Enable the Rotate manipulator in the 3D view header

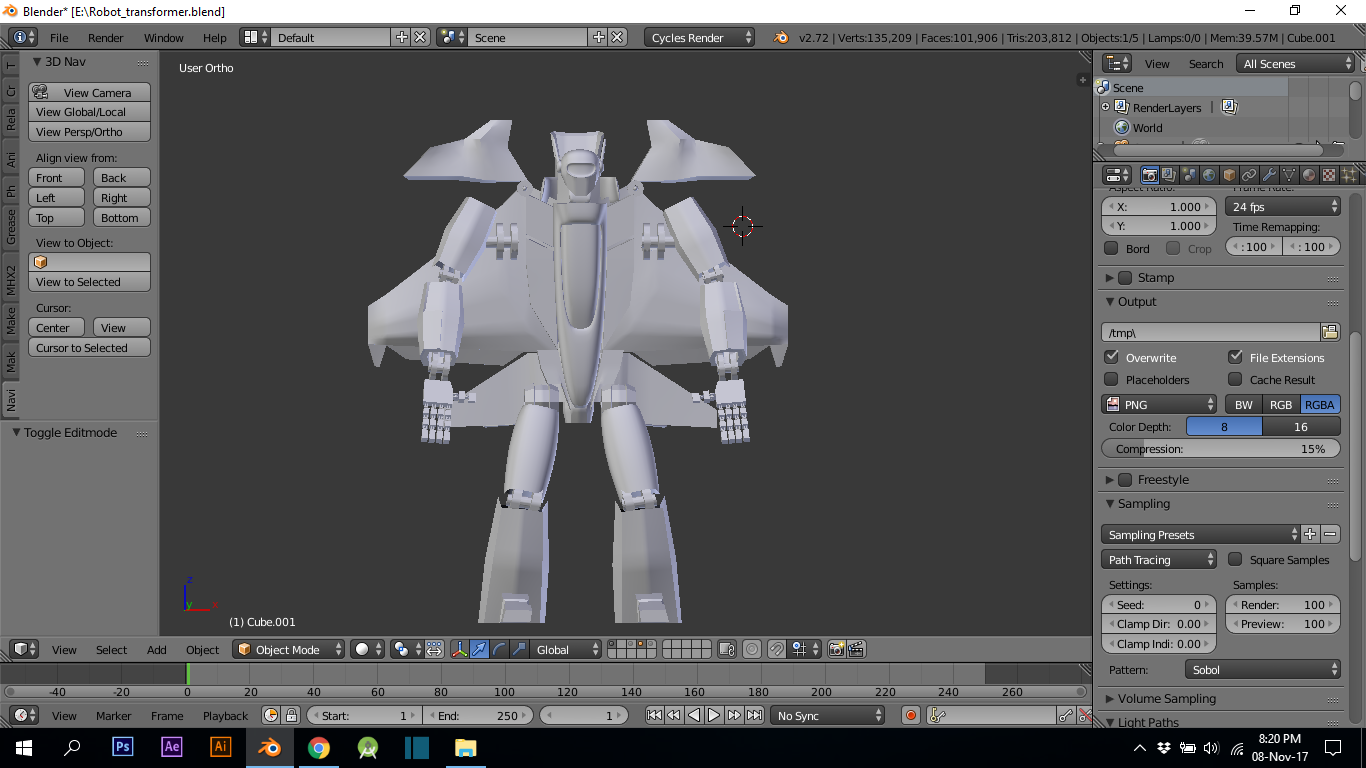pos(498,649)
